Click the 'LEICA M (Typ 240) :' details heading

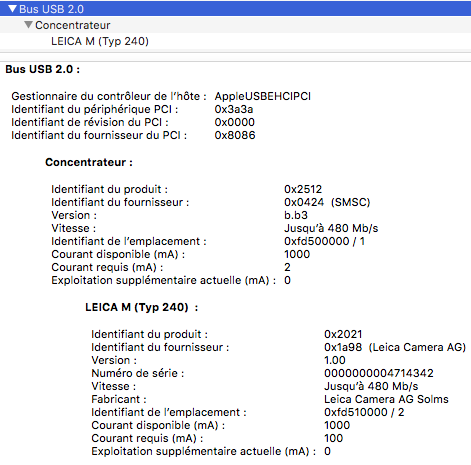142,307
